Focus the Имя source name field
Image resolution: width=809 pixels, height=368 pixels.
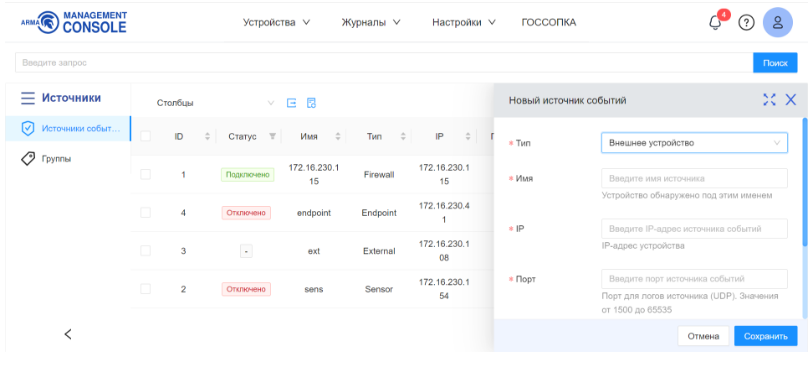(x=694, y=179)
